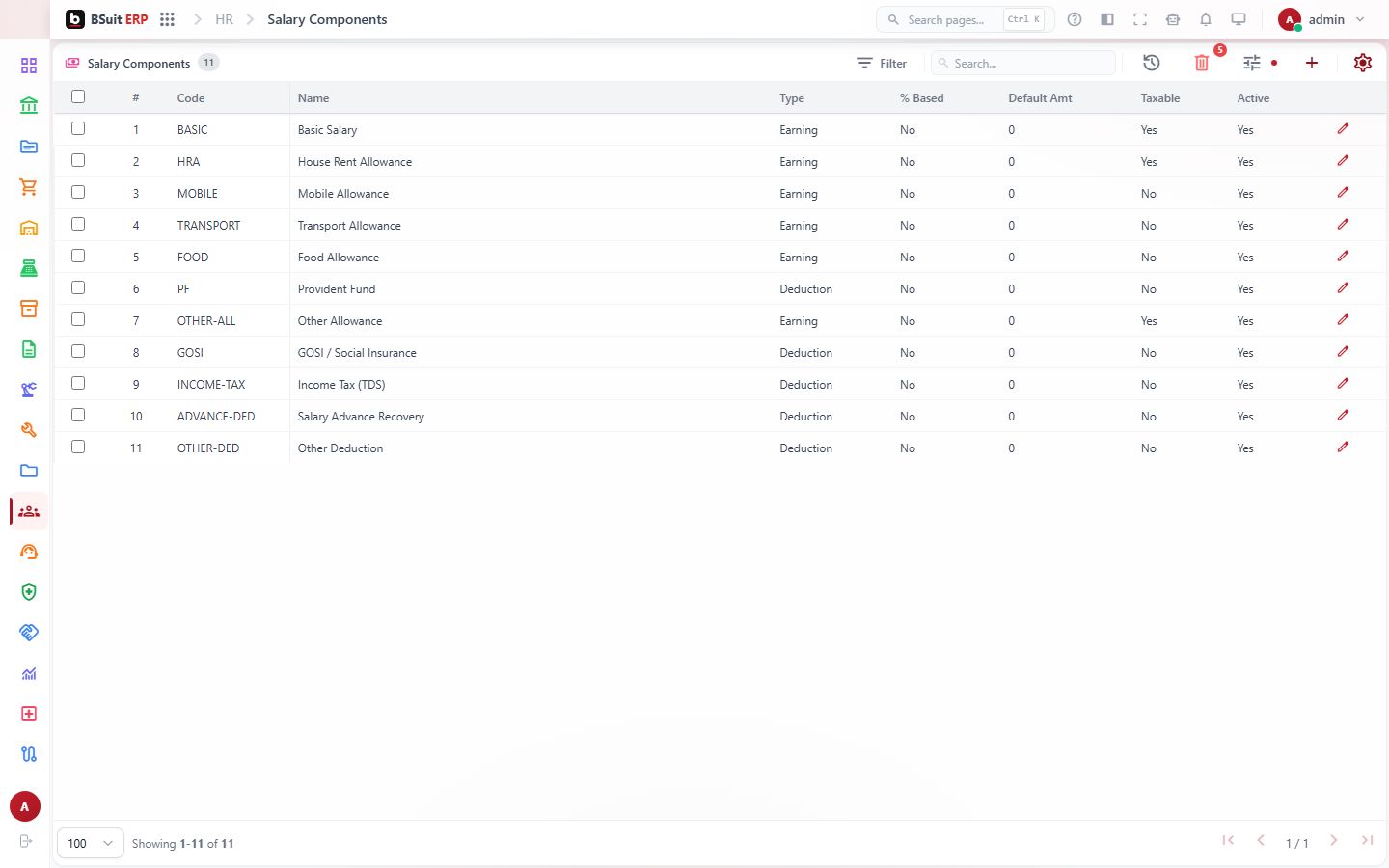
Task: Click the Income Tax (TDS) name cell
Action: pos(341,385)
